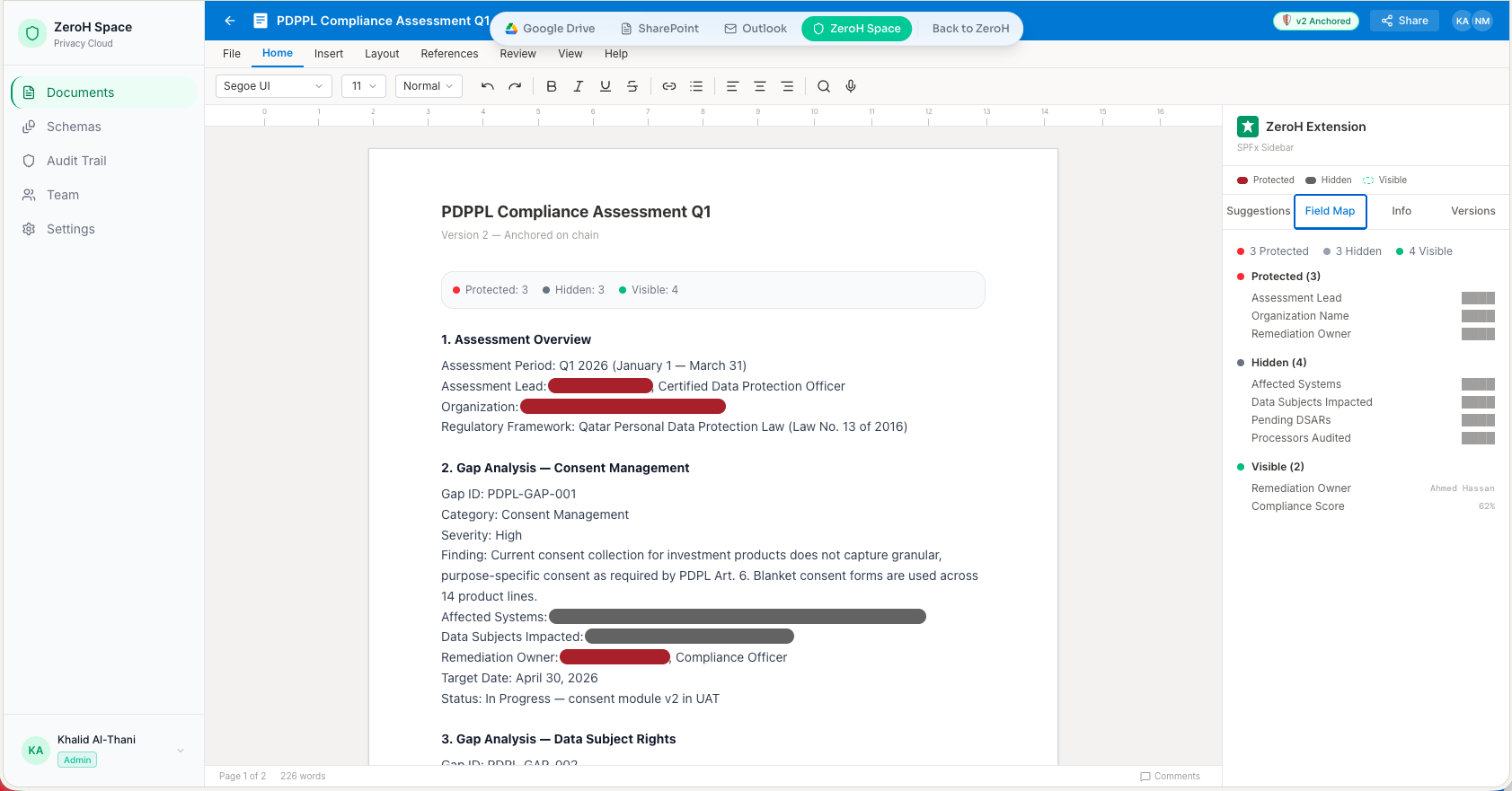Click the Share button
Screen dimensions: 1512x791
(x=1404, y=21)
